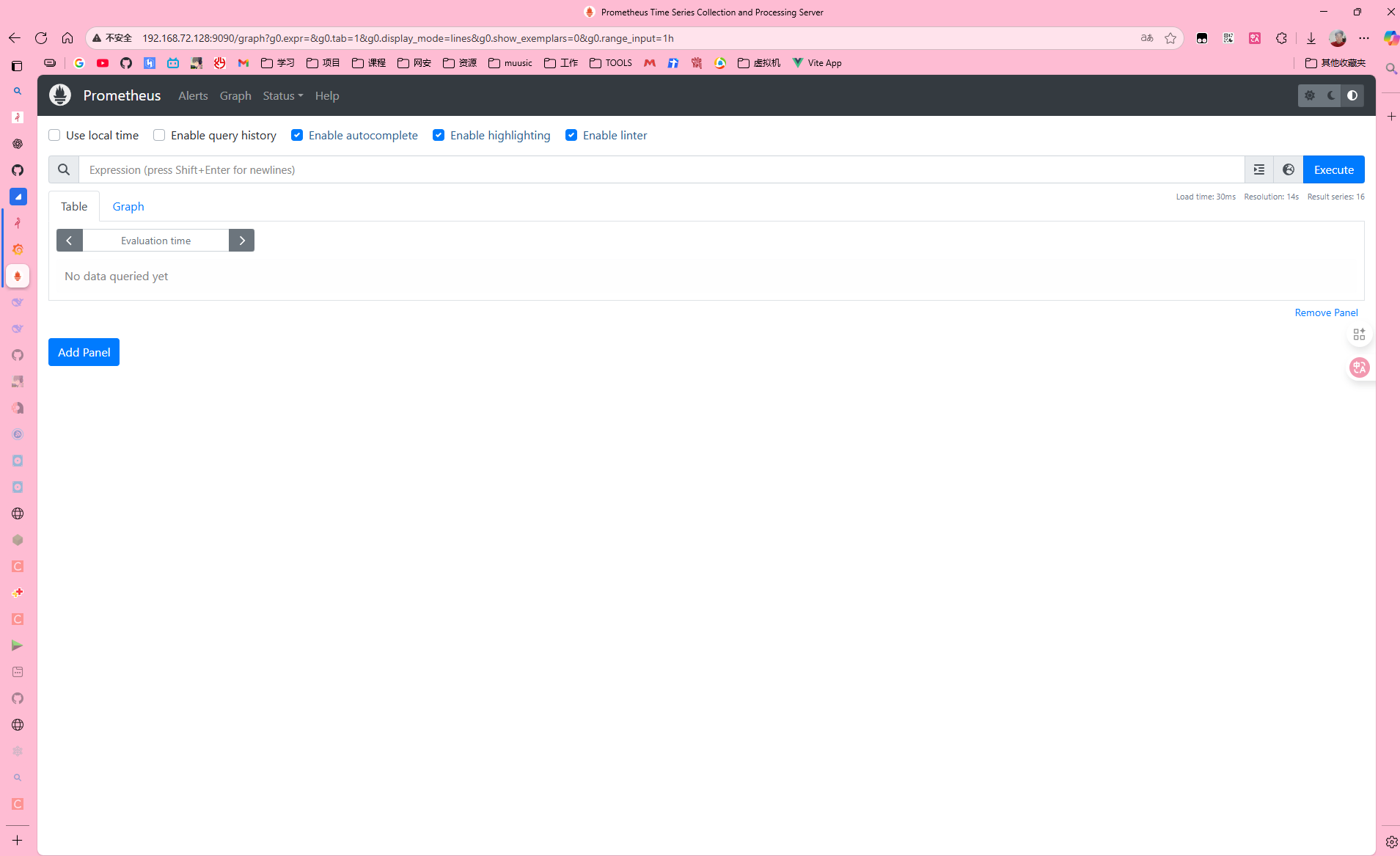Open the Downloads arrow icon
This screenshot has height=856, width=1400.
pyautogui.click(x=1311, y=38)
